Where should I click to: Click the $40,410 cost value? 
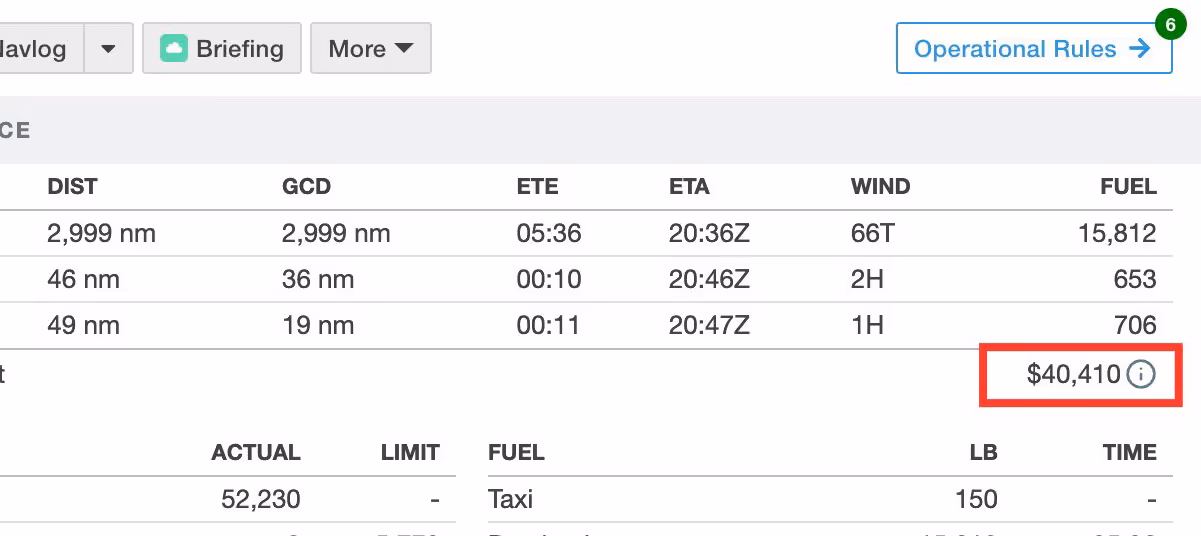click(1073, 375)
